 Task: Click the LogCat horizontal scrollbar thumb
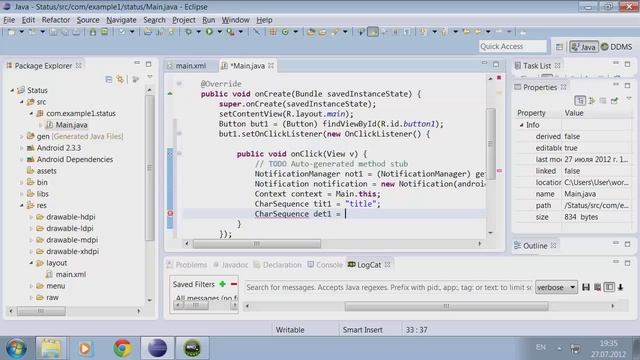(x=446, y=306)
